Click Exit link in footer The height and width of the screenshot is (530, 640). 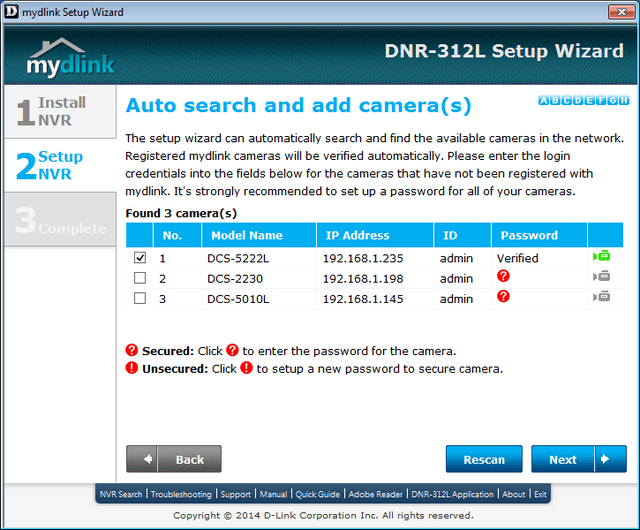(x=540, y=494)
